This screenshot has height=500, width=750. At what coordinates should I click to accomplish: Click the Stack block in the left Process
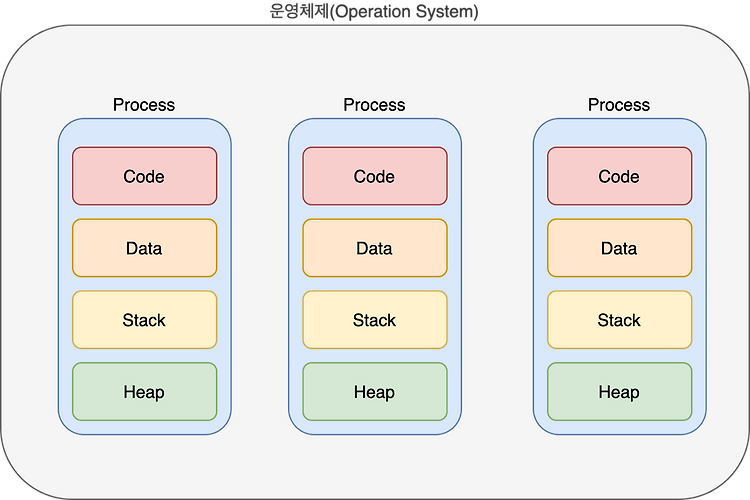click(x=144, y=320)
